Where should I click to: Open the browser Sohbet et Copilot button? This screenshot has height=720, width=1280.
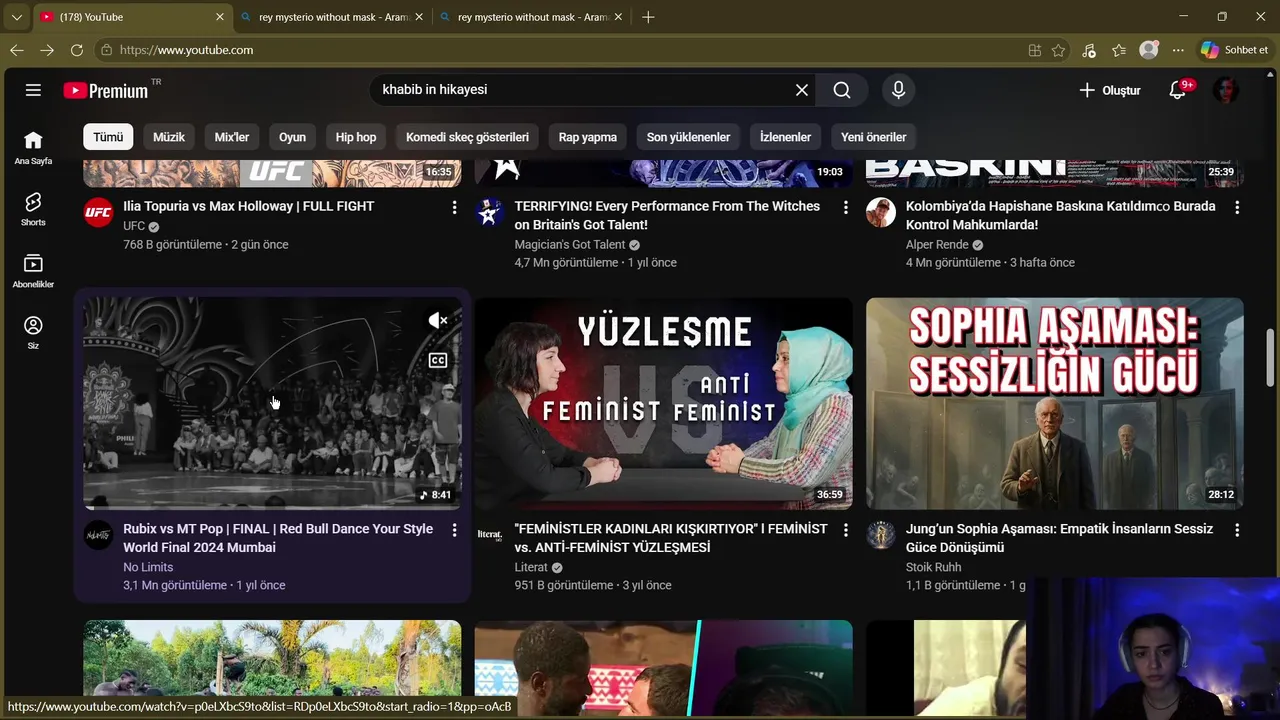pos(1235,50)
